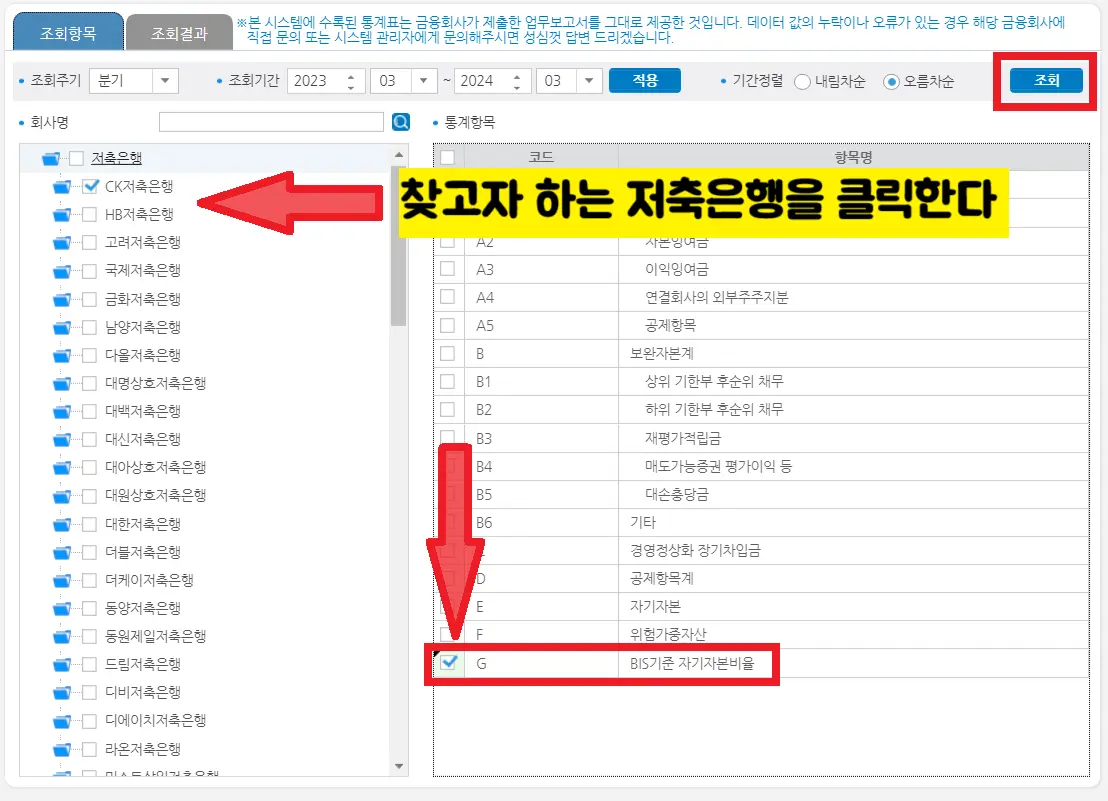Image resolution: width=1108 pixels, height=801 pixels.
Task: Check the 이익잉여금 (A3) statistics item
Action: (448, 269)
